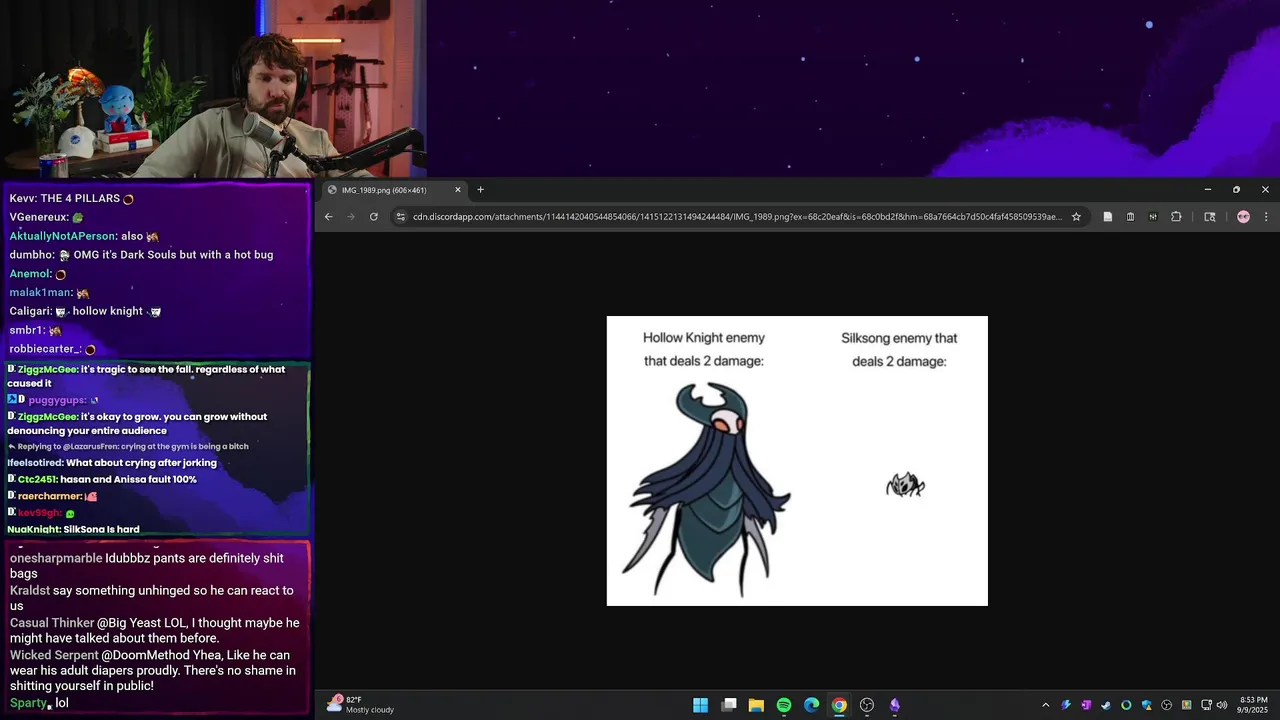Open the Chrome extensions puzzle icon
The height and width of the screenshot is (720, 1280).
[1176, 217]
